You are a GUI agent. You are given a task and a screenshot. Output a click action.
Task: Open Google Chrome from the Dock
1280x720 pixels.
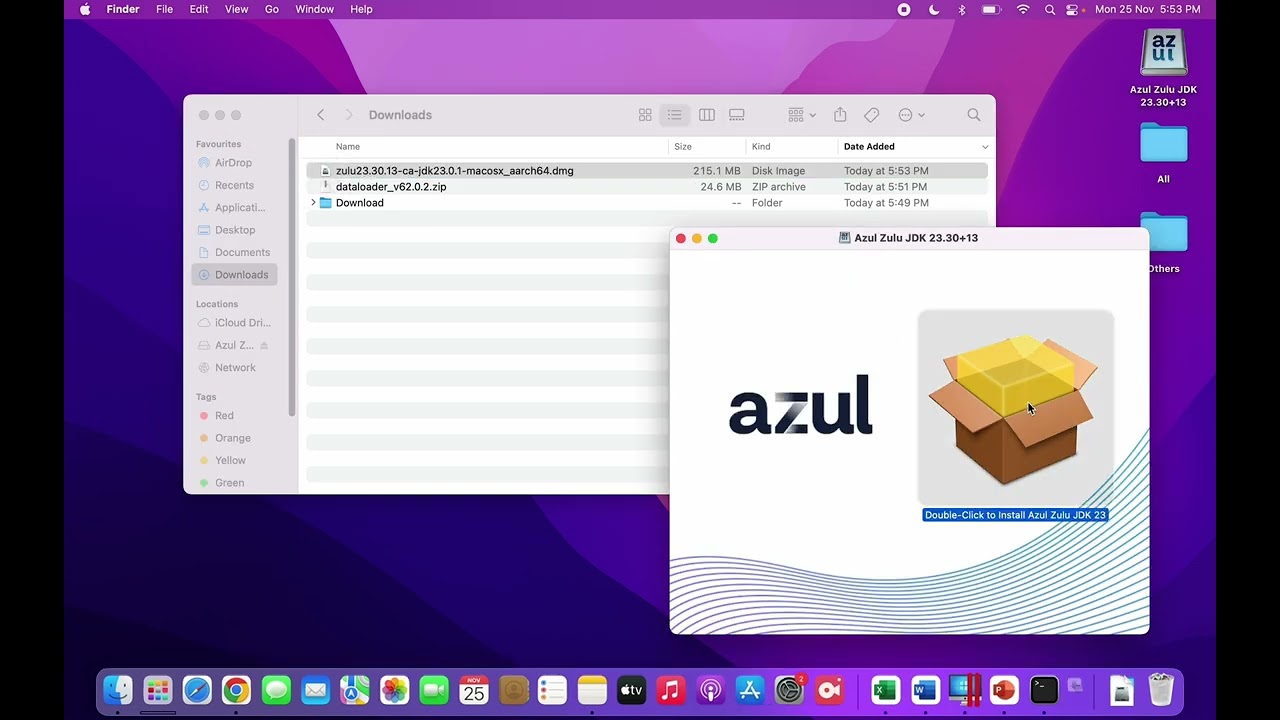pyautogui.click(x=236, y=690)
